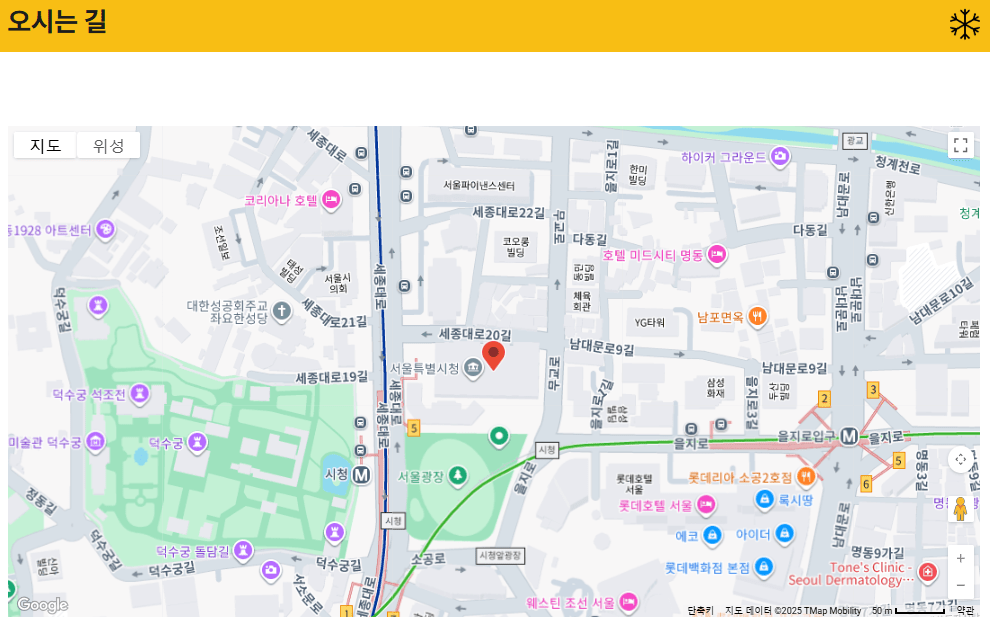
Task: Click the red destination marker on the map
Action: click(x=495, y=355)
